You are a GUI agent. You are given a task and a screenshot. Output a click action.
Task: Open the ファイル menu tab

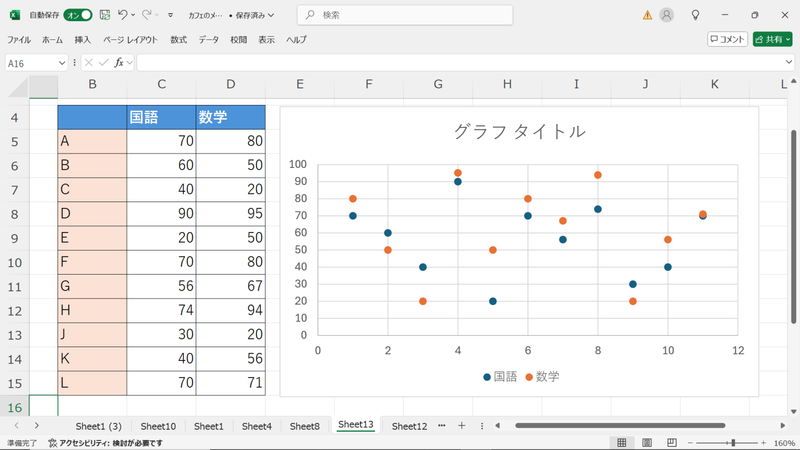[19, 39]
